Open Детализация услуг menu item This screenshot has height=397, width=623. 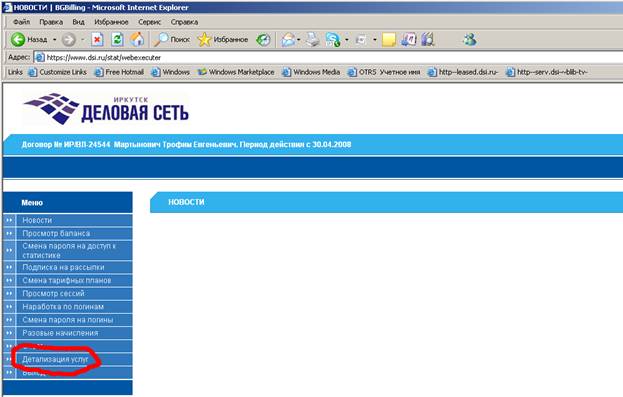(x=55, y=359)
